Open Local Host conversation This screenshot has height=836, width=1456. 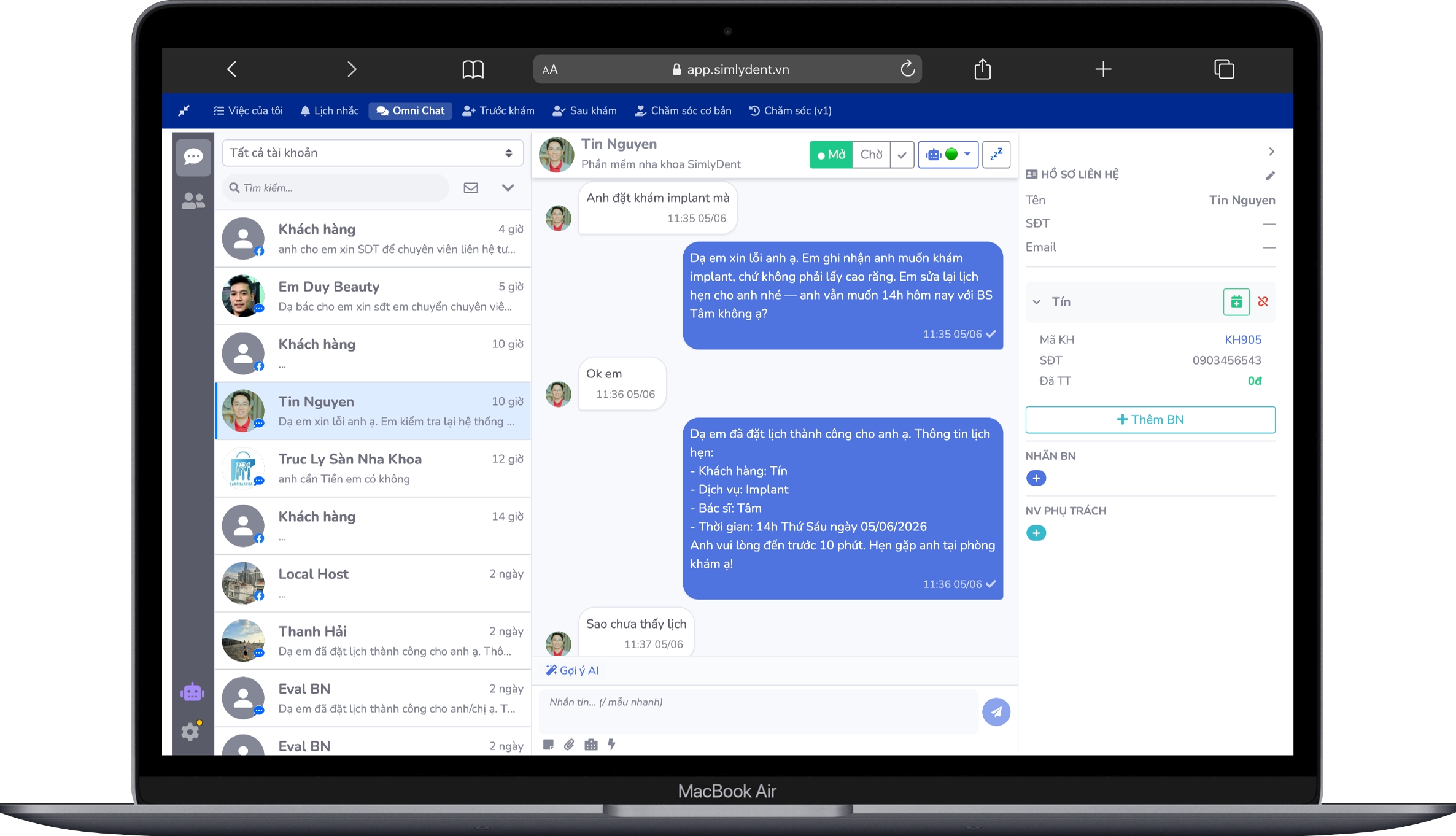pos(373,583)
